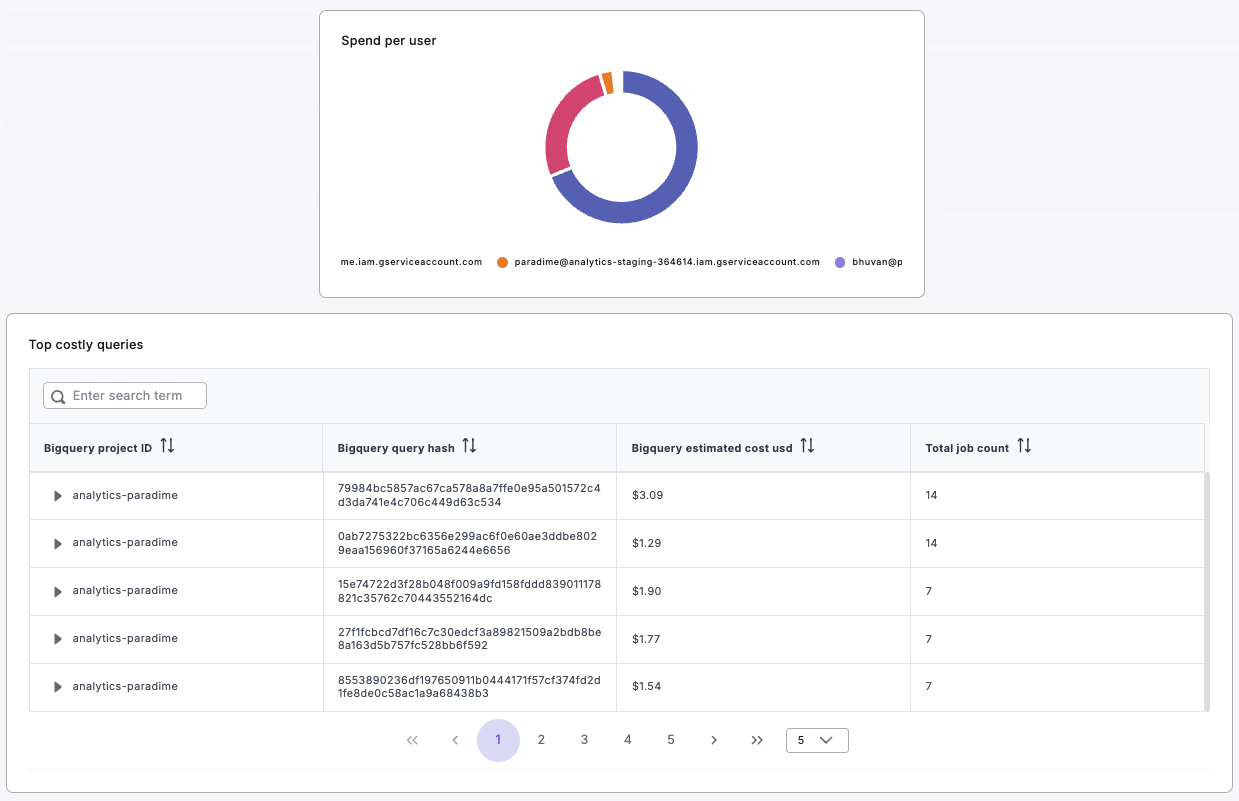Viewport: 1239px width, 801px height.
Task: Go to previous page arrow
Action: click(455, 740)
